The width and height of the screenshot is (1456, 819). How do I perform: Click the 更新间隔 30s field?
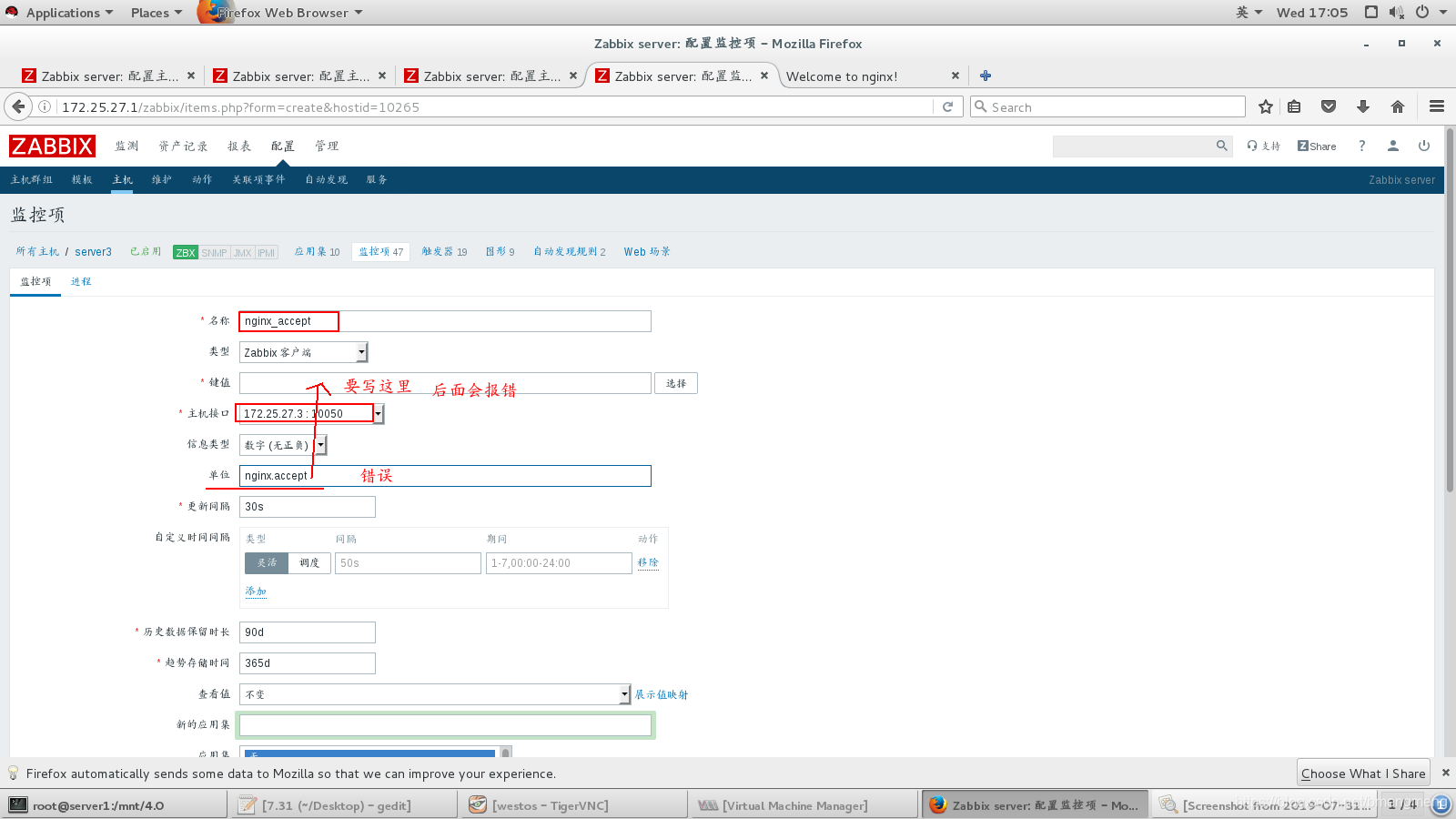pyautogui.click(x=308, y=507)
